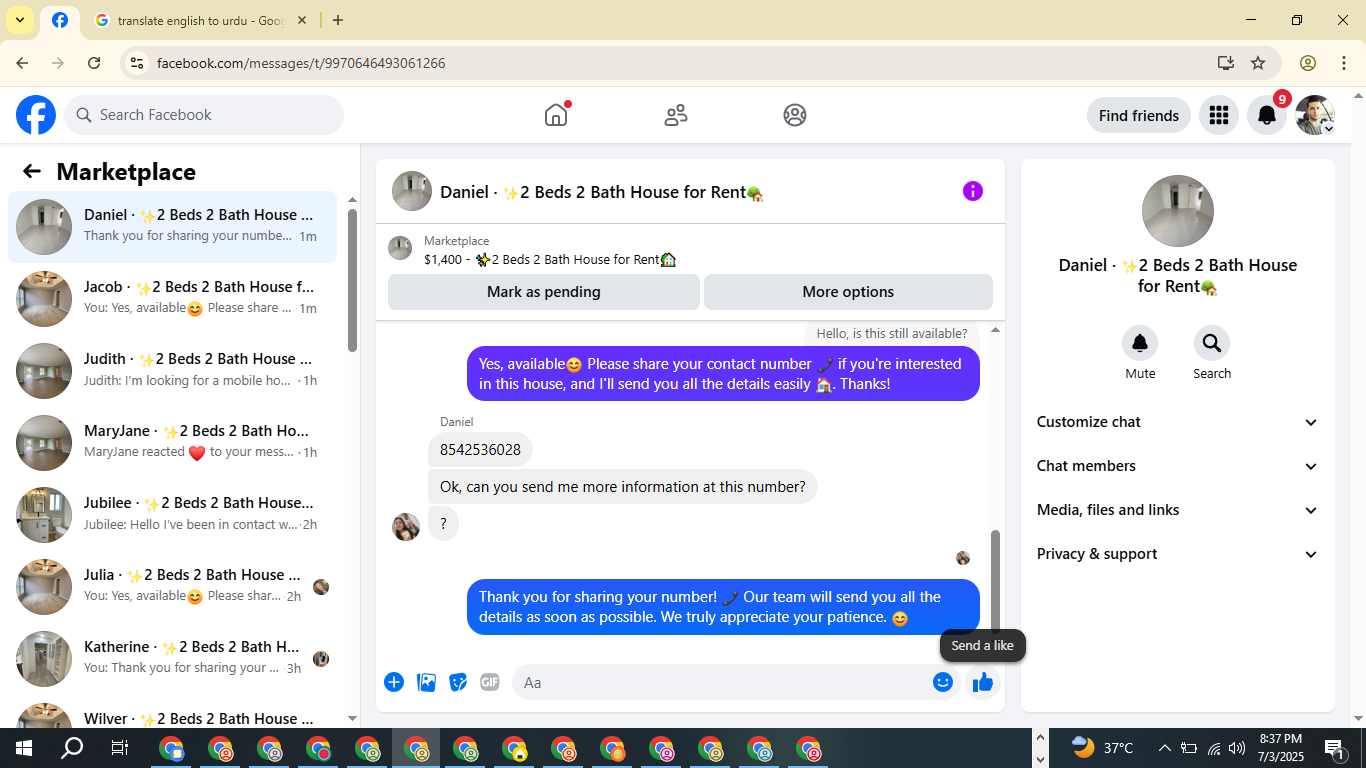Open conversation information purple icon

973,191
